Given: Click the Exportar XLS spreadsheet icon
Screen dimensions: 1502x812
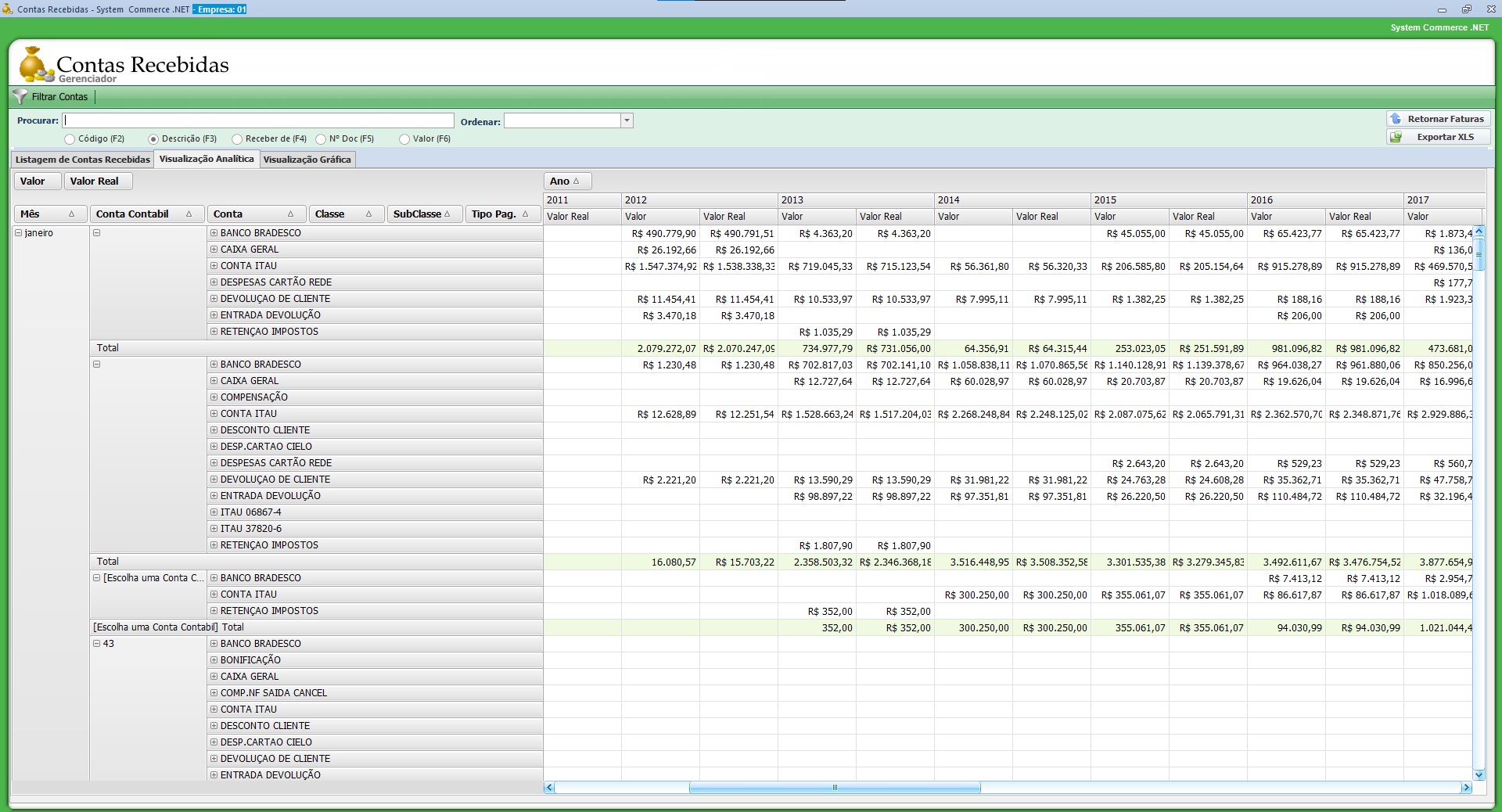Looking at the screenshot, I should click(x=1396, y=137).
